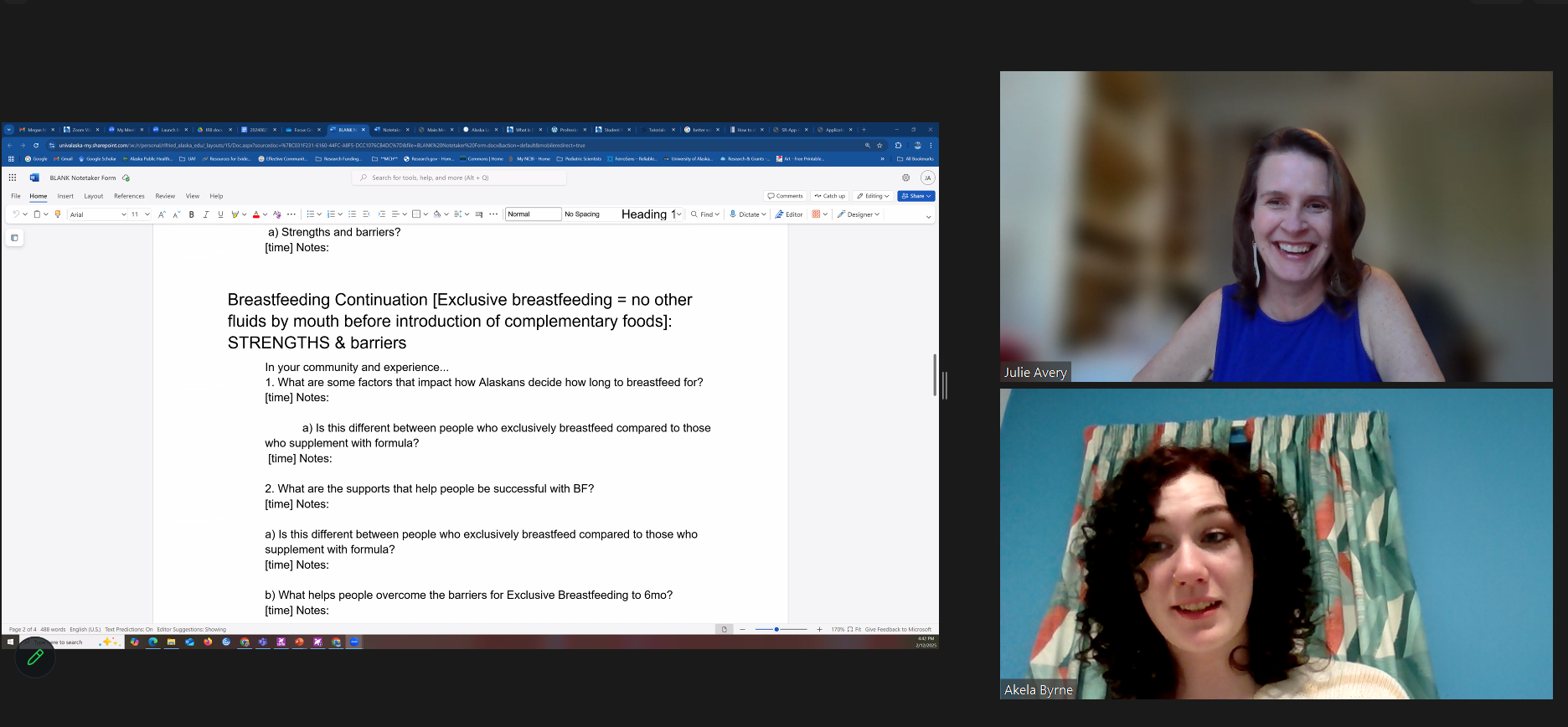Decrease paragraph indent
The image size is (1568, 727).
point(366,214)
